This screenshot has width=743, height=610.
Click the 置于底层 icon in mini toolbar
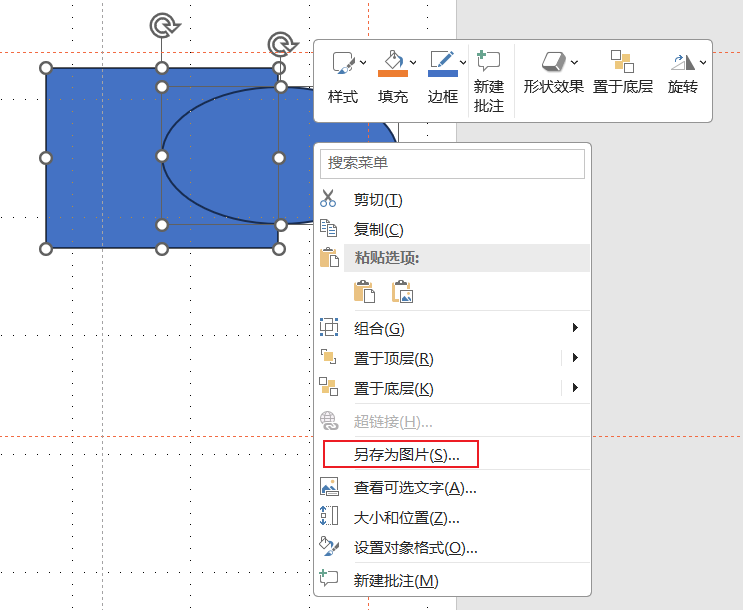(x=622, y=62)
